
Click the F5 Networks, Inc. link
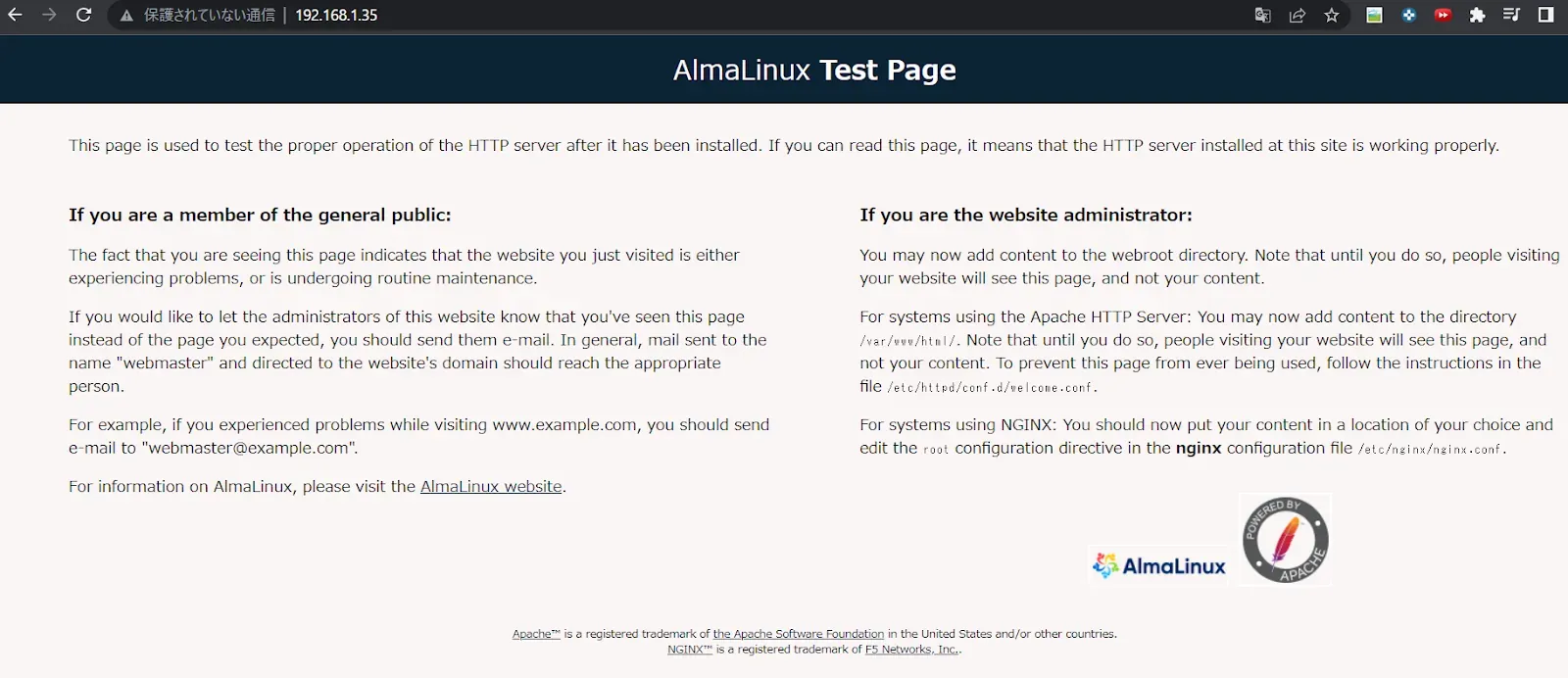(x=910, y=649)
